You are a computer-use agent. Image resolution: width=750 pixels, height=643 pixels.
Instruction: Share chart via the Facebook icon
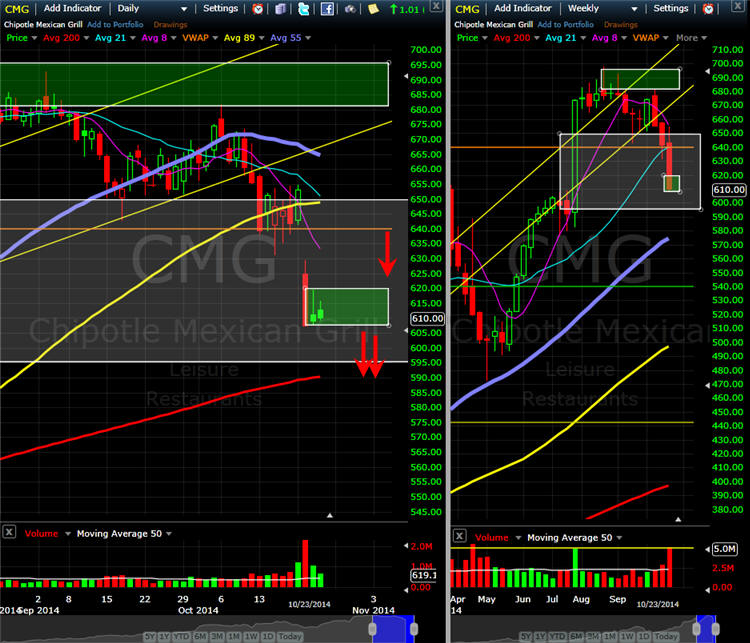click(327, 9)
